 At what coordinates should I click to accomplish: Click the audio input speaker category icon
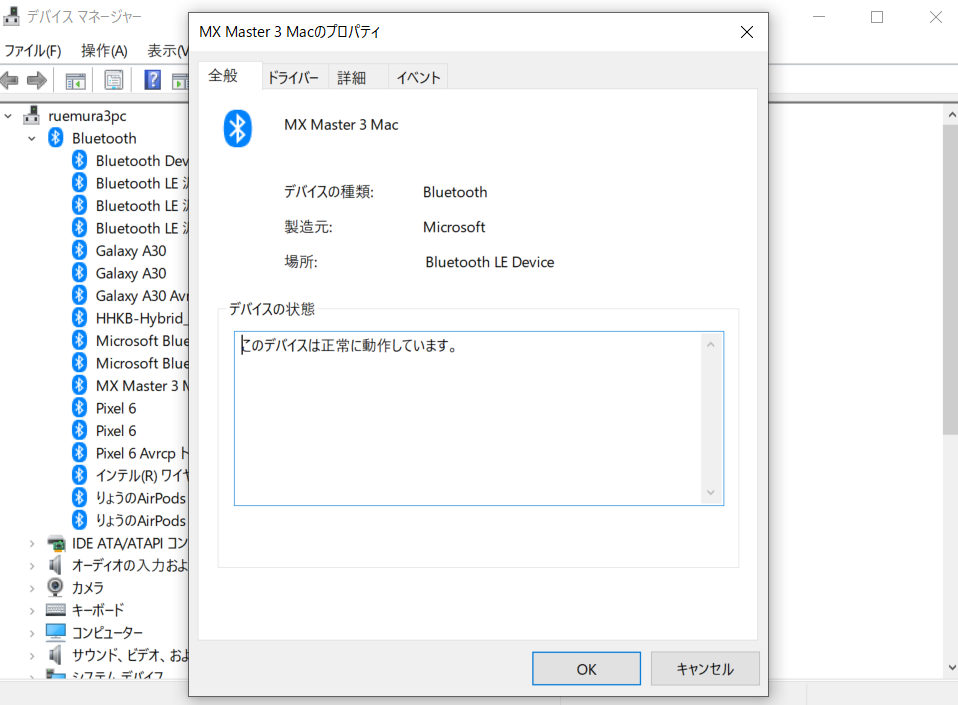(x=55, y=565)
